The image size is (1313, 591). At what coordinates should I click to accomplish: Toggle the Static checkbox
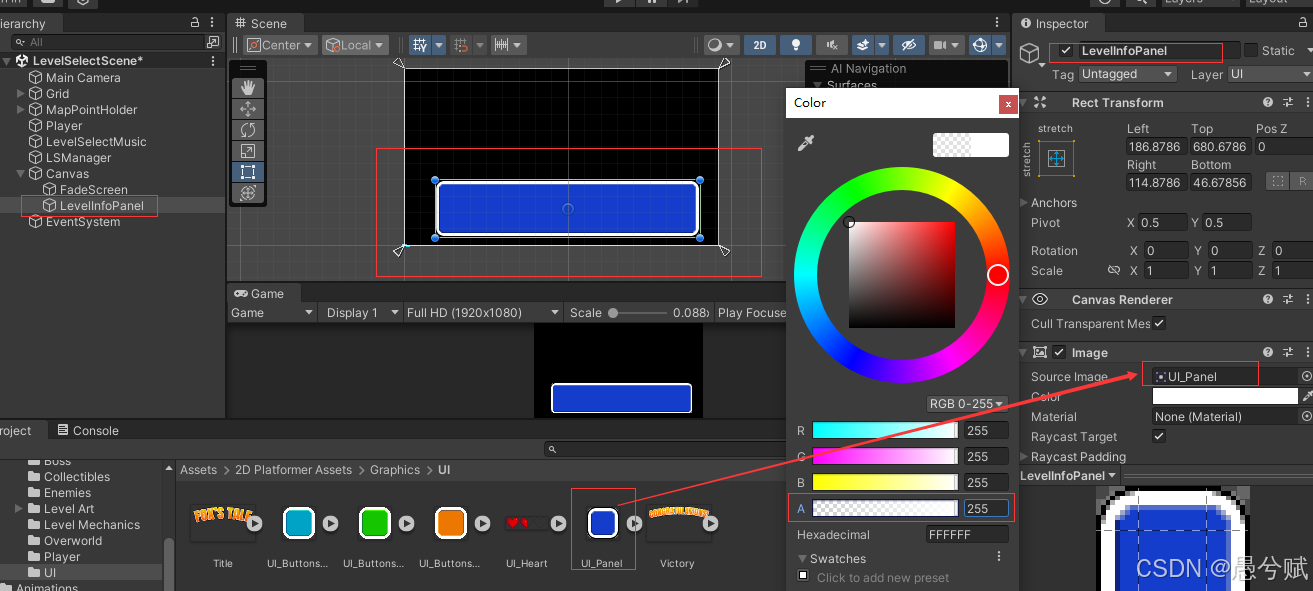1250,50
